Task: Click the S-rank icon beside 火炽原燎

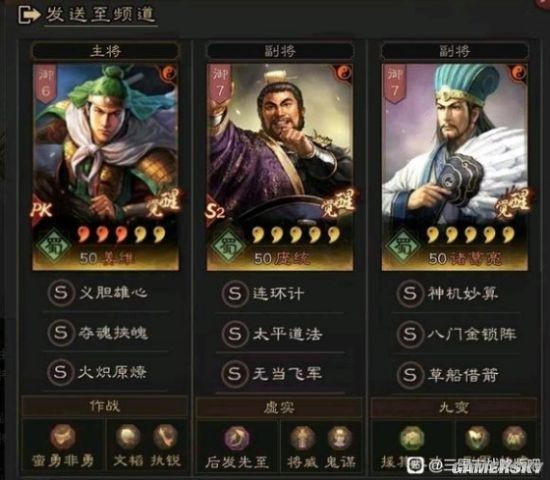Action: click(x=60, y=372)
